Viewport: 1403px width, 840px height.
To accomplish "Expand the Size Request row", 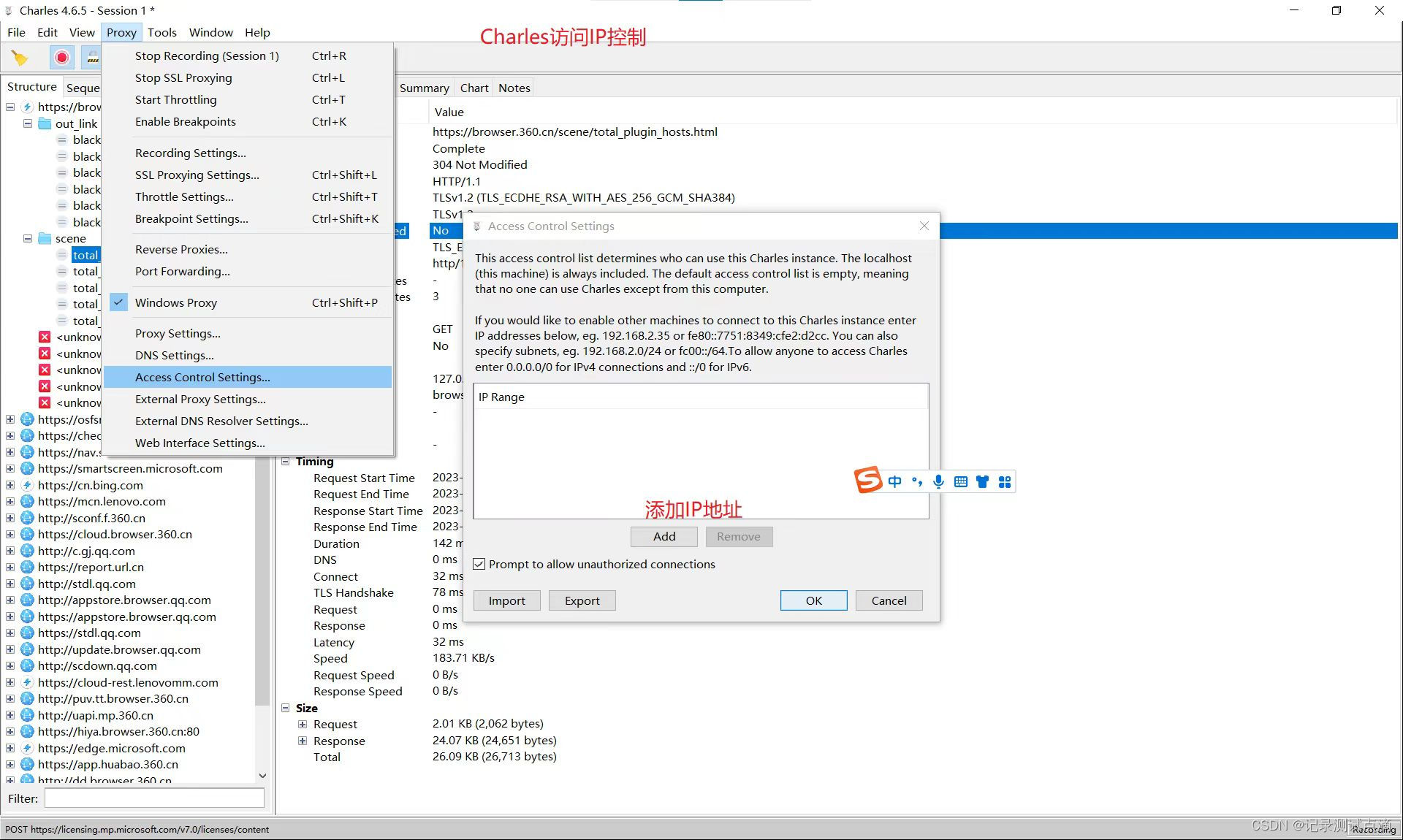I will [303, 724].
